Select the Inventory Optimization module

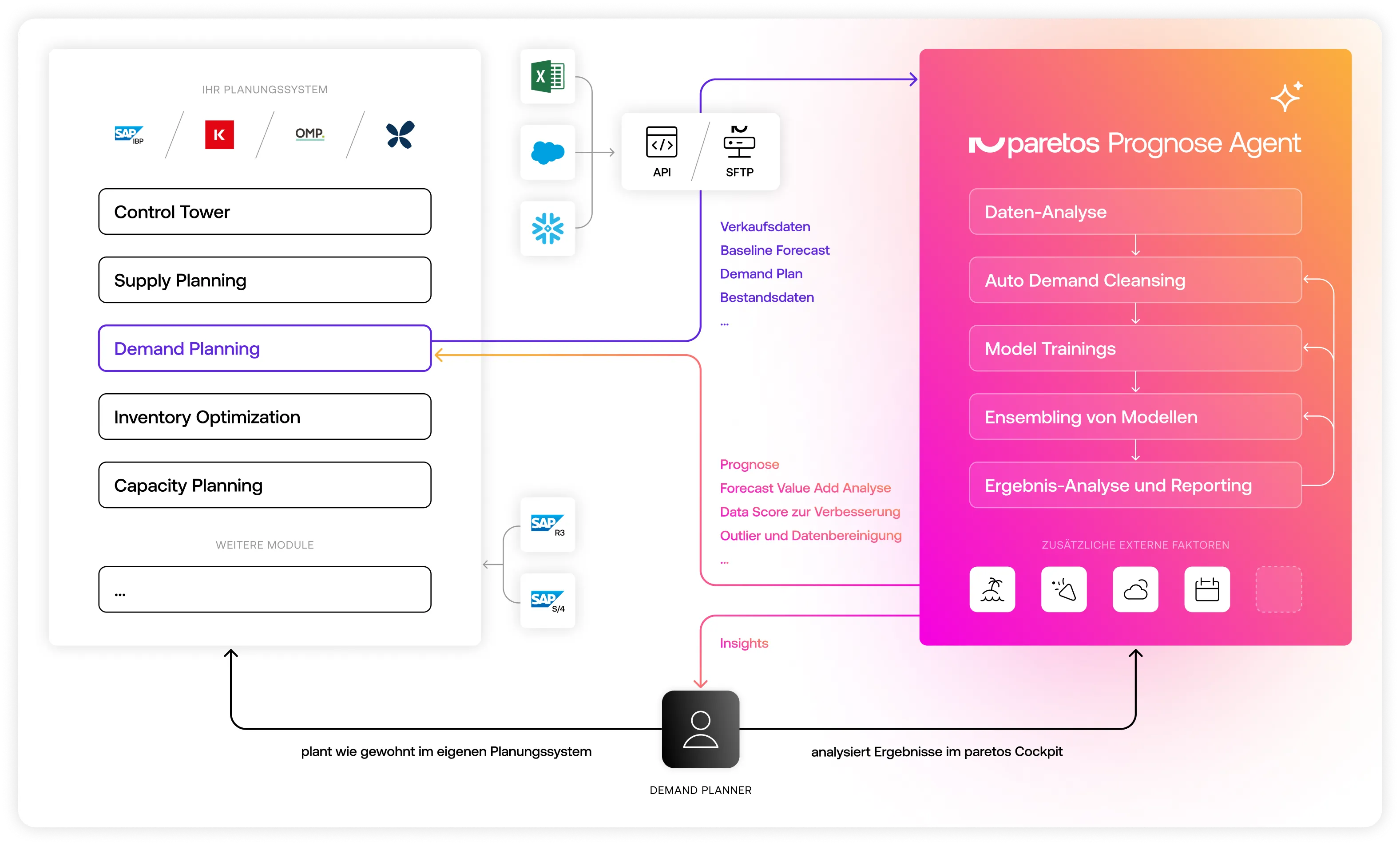point(265,417)
